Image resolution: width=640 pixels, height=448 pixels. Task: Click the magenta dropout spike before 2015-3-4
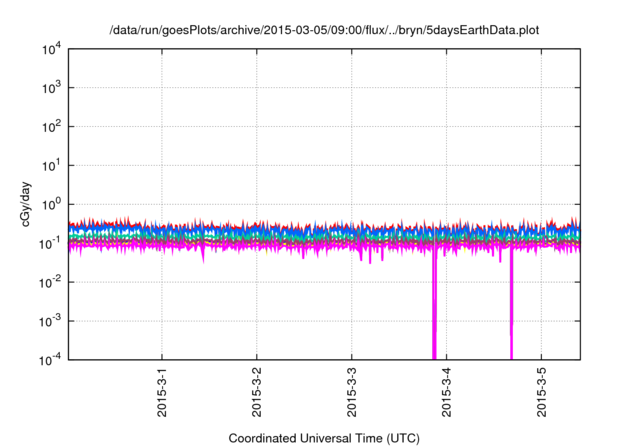point(434,302)
